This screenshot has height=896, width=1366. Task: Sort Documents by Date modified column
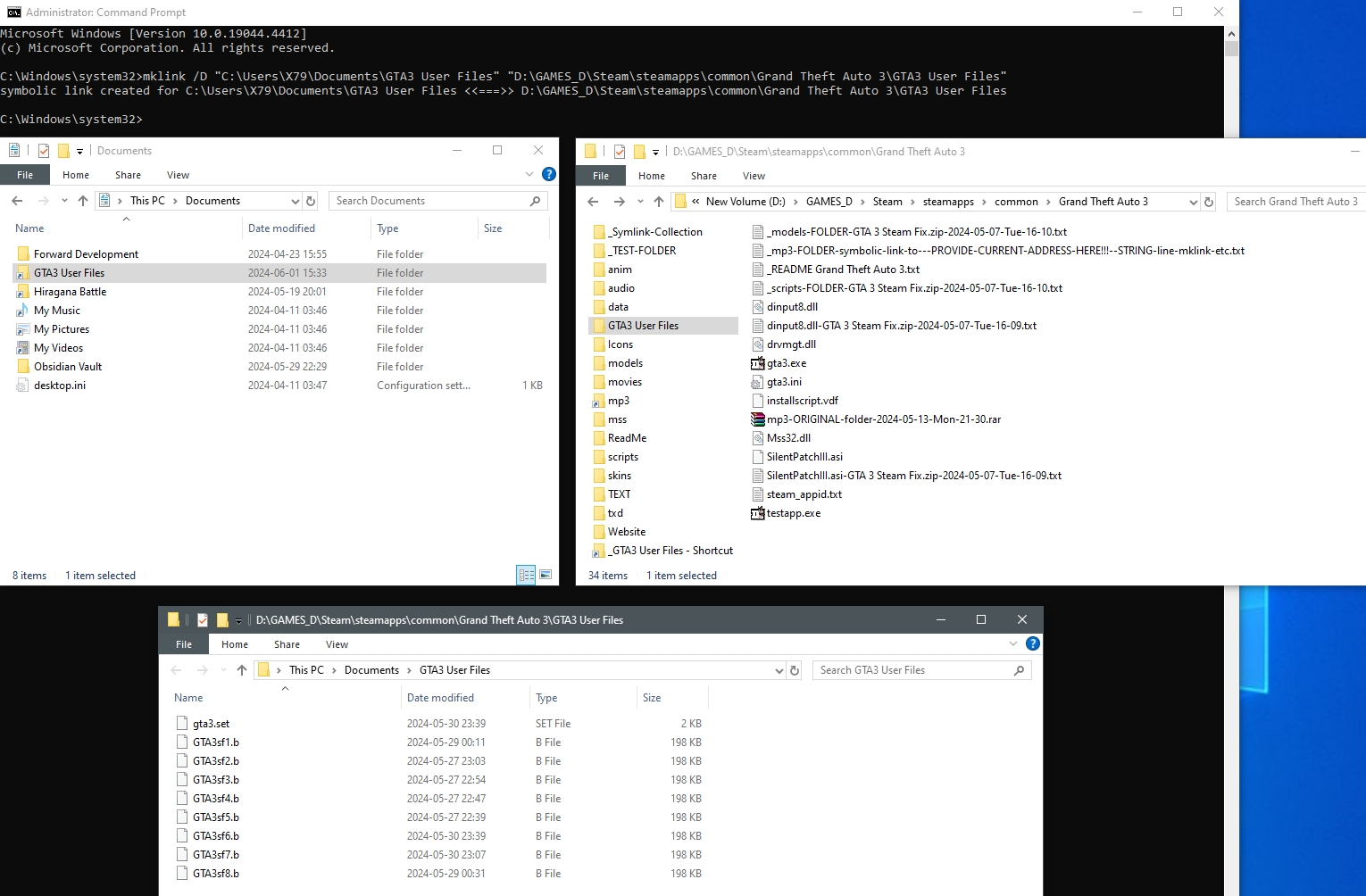pos(306,228)
